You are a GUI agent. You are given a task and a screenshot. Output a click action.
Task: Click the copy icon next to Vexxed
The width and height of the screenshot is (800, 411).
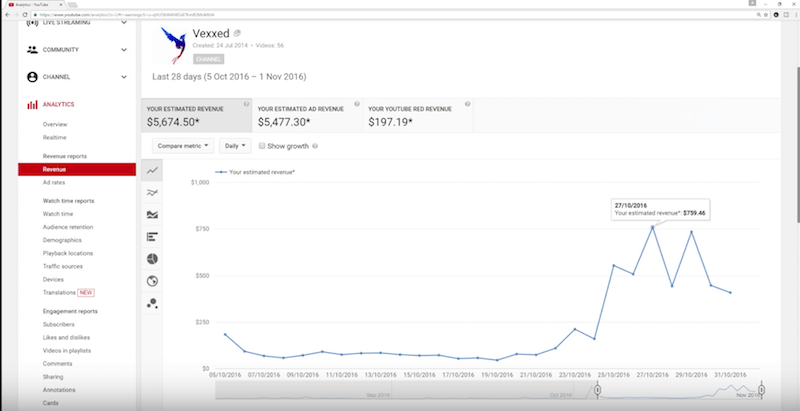(x=237, y=34)
